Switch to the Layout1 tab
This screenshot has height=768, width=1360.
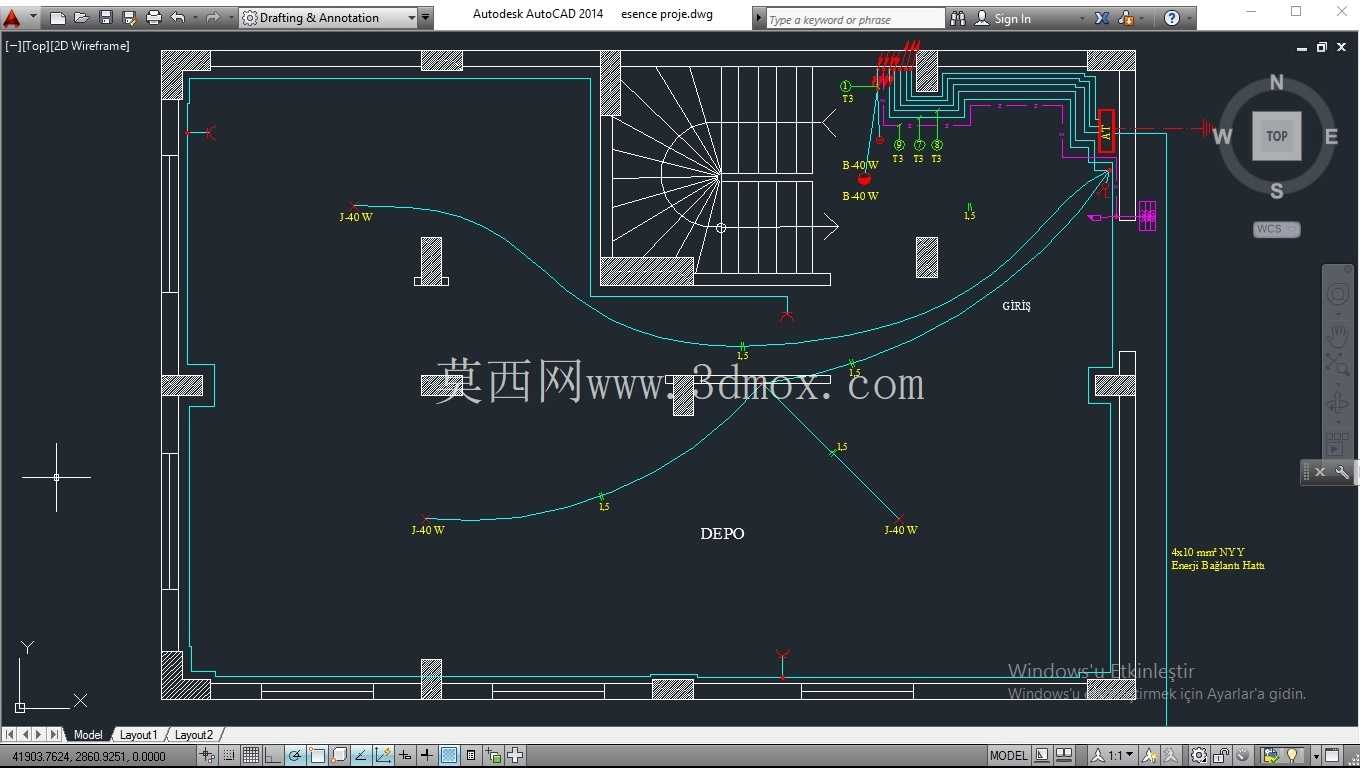[139, 735]
